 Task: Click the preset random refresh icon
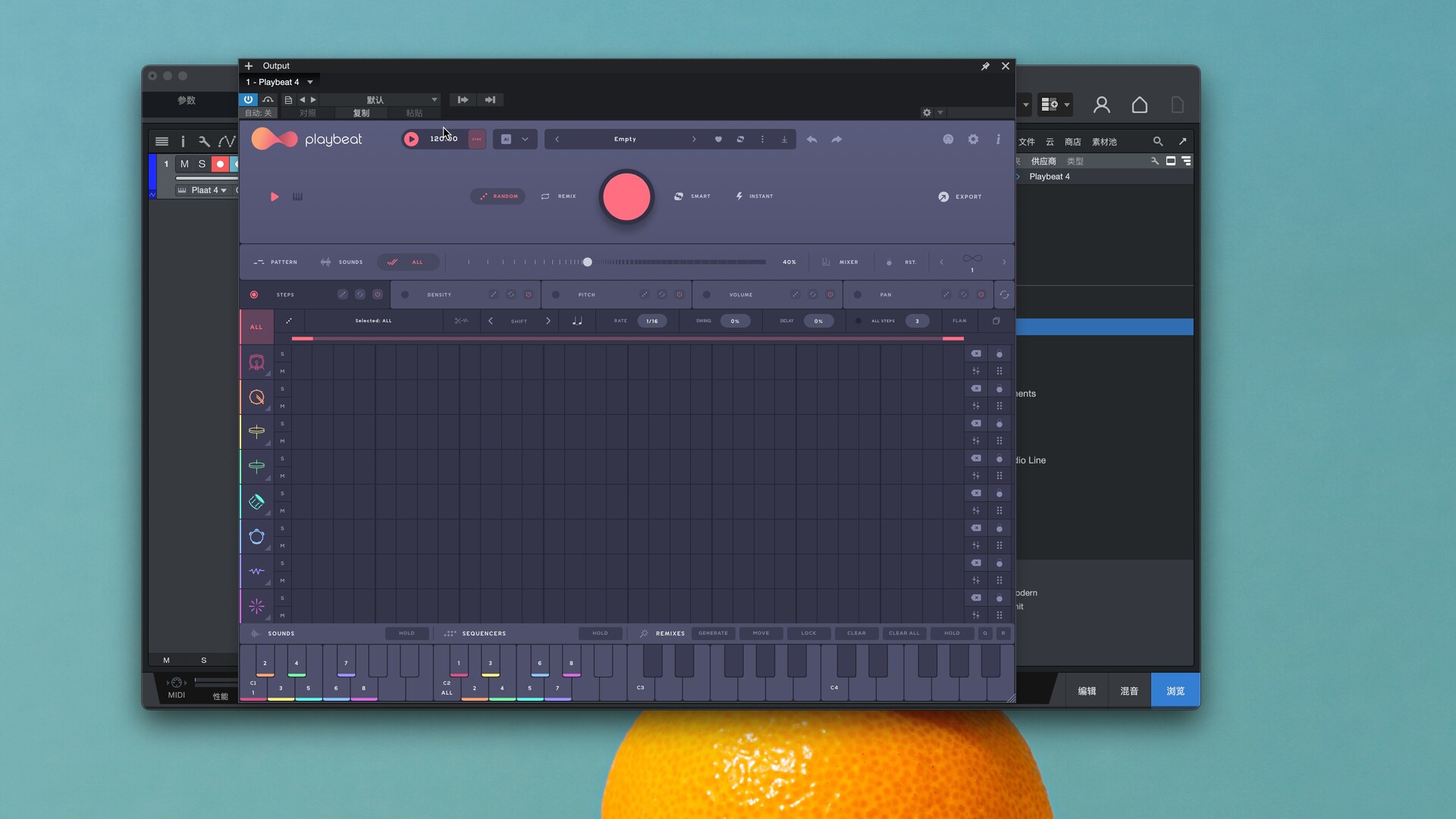tap(740, 140)
